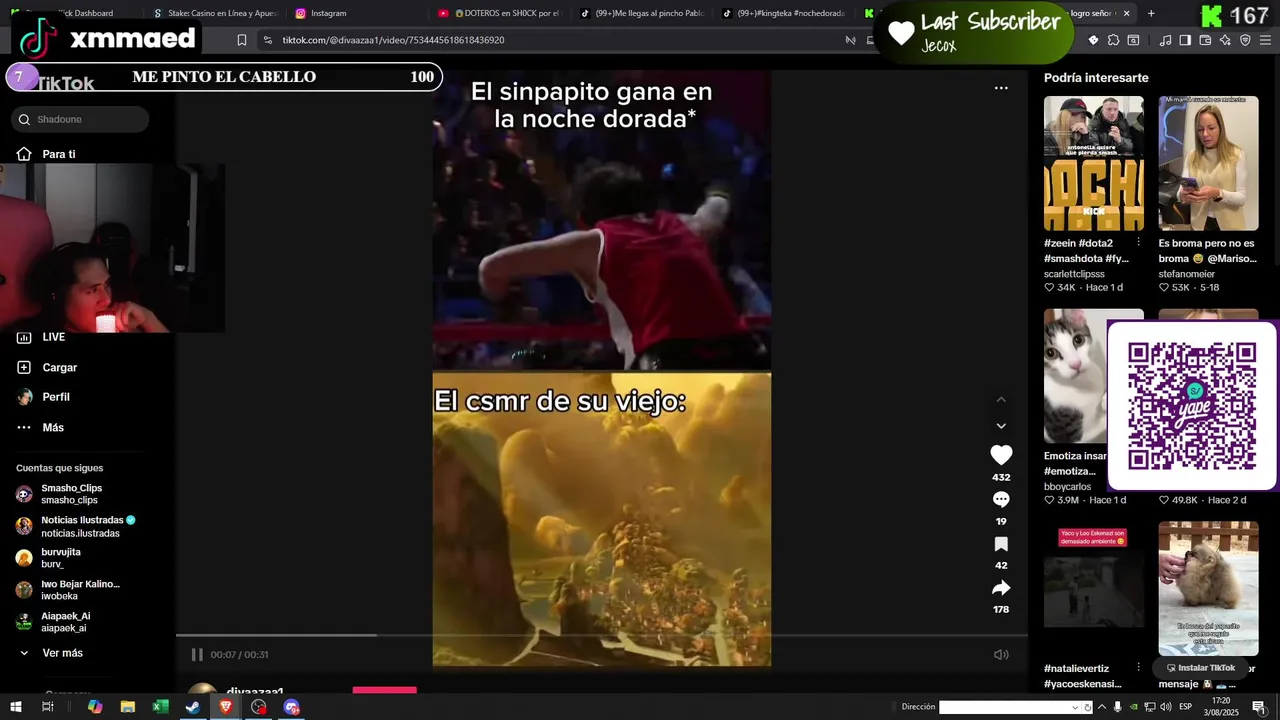Open File Explorer from taskbar
The width and height of the screenshot is (1280, 720).
click(128, 707)
